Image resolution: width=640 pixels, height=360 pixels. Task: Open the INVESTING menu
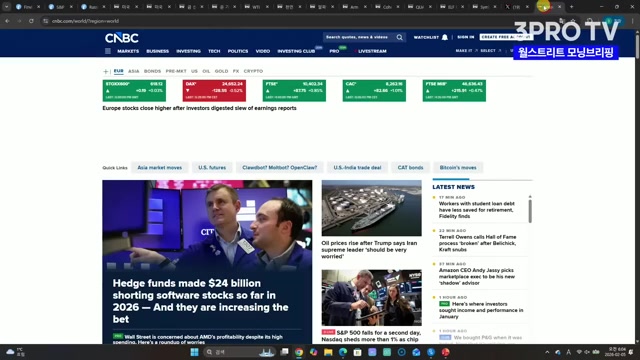[x=188, y=51]
